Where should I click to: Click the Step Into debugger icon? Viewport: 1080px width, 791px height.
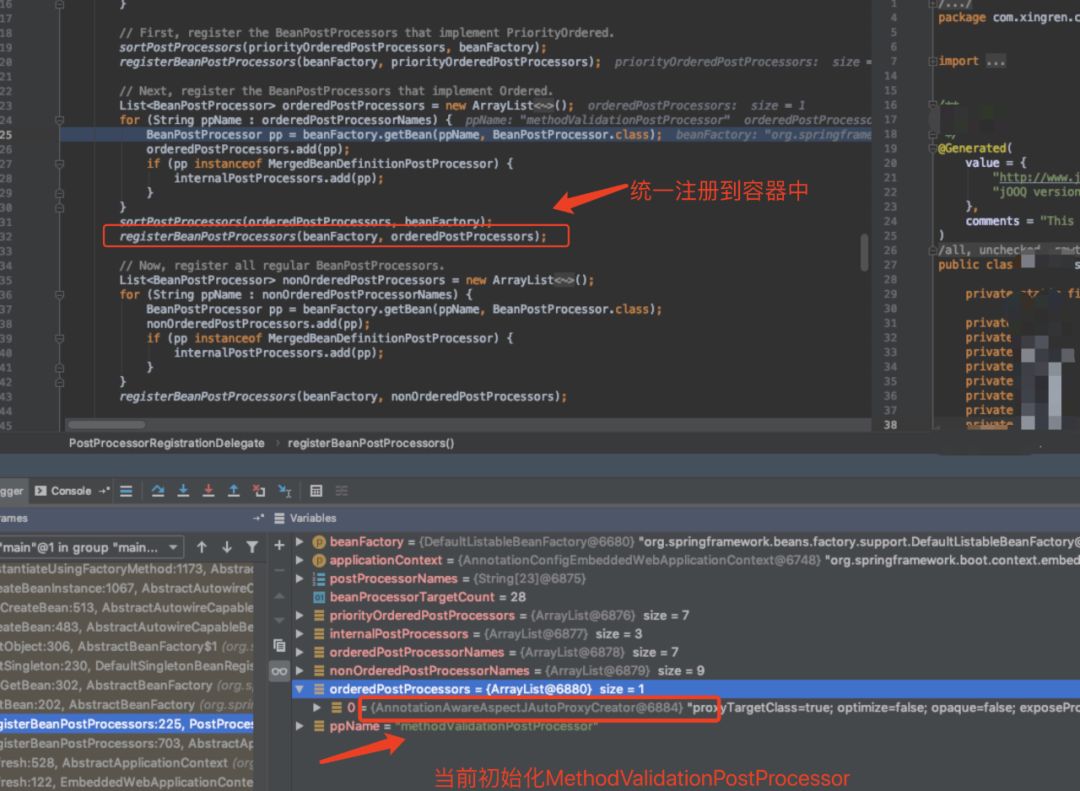coord(183,491)
